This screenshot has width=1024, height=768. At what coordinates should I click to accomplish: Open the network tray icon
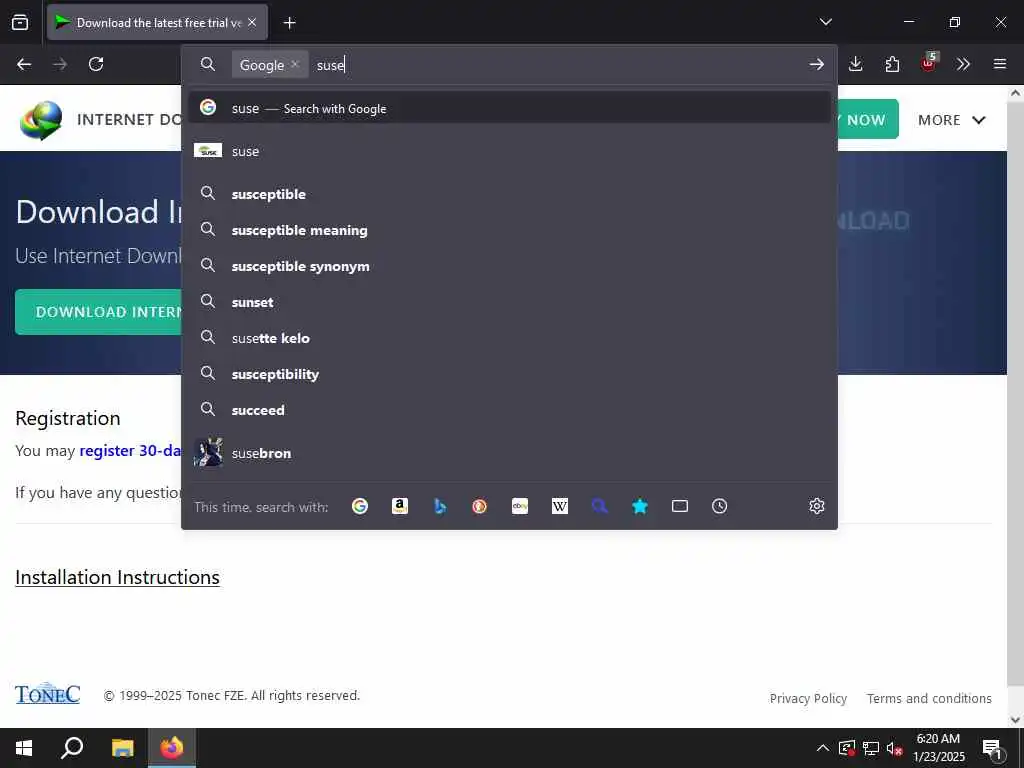[871, 748]
